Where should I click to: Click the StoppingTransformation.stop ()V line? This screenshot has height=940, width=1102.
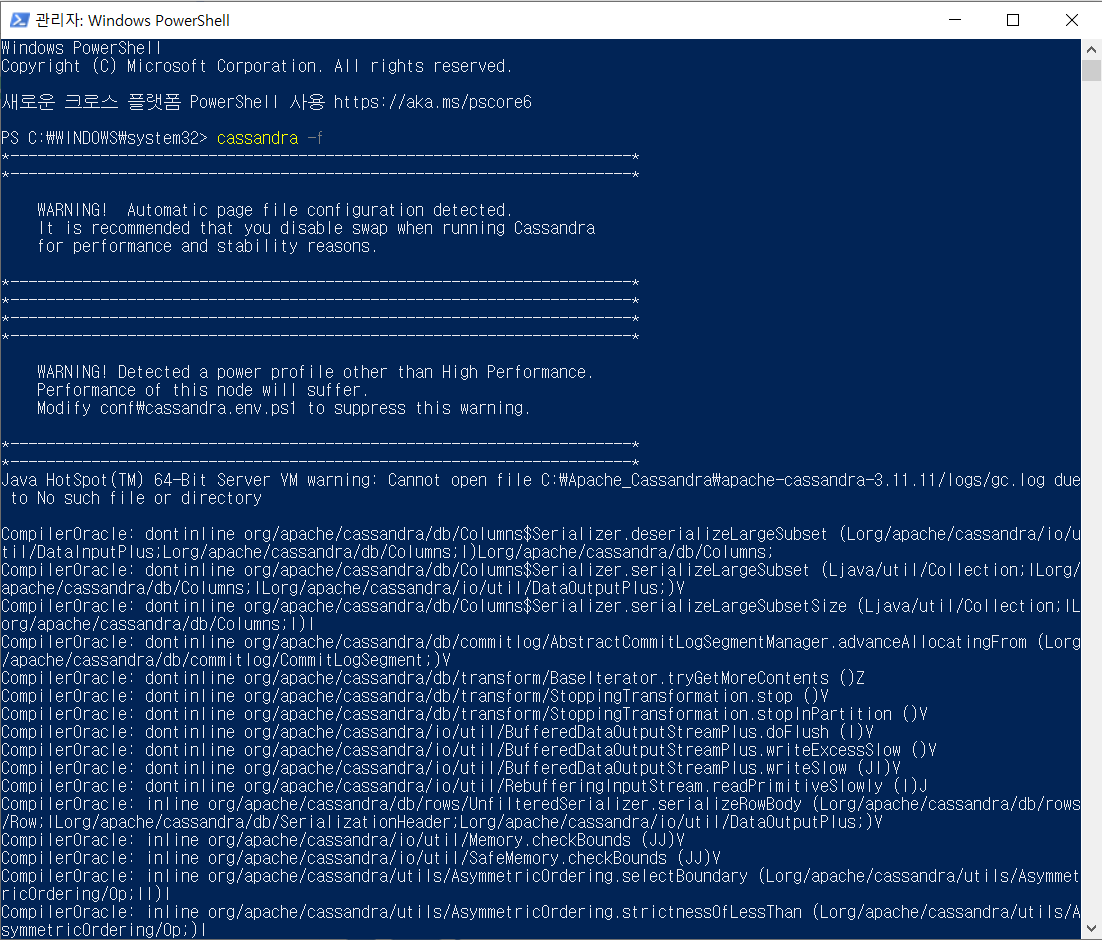click(415, 696)
